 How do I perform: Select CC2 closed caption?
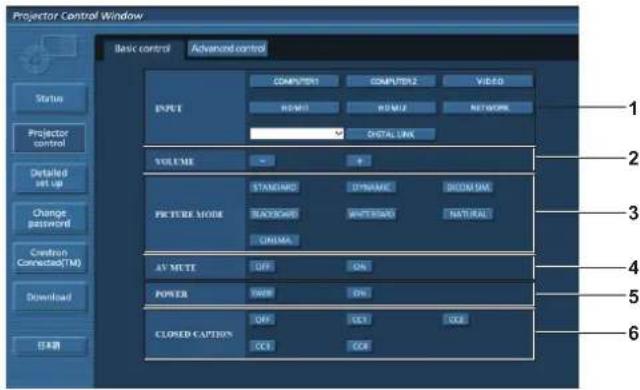pyautogui.click(x=456, y=319)
